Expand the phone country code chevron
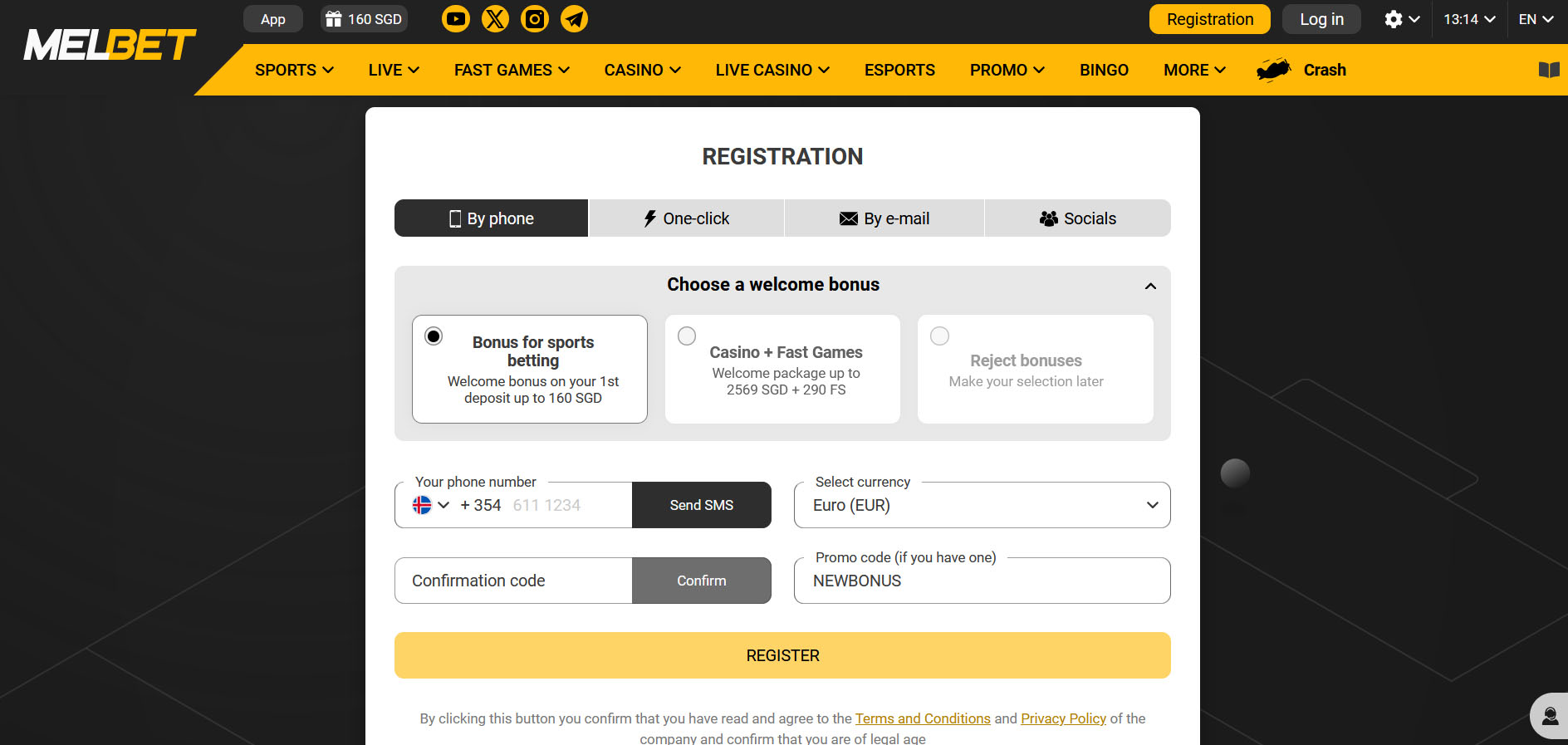1568x745 pixels. pos(443,505)
